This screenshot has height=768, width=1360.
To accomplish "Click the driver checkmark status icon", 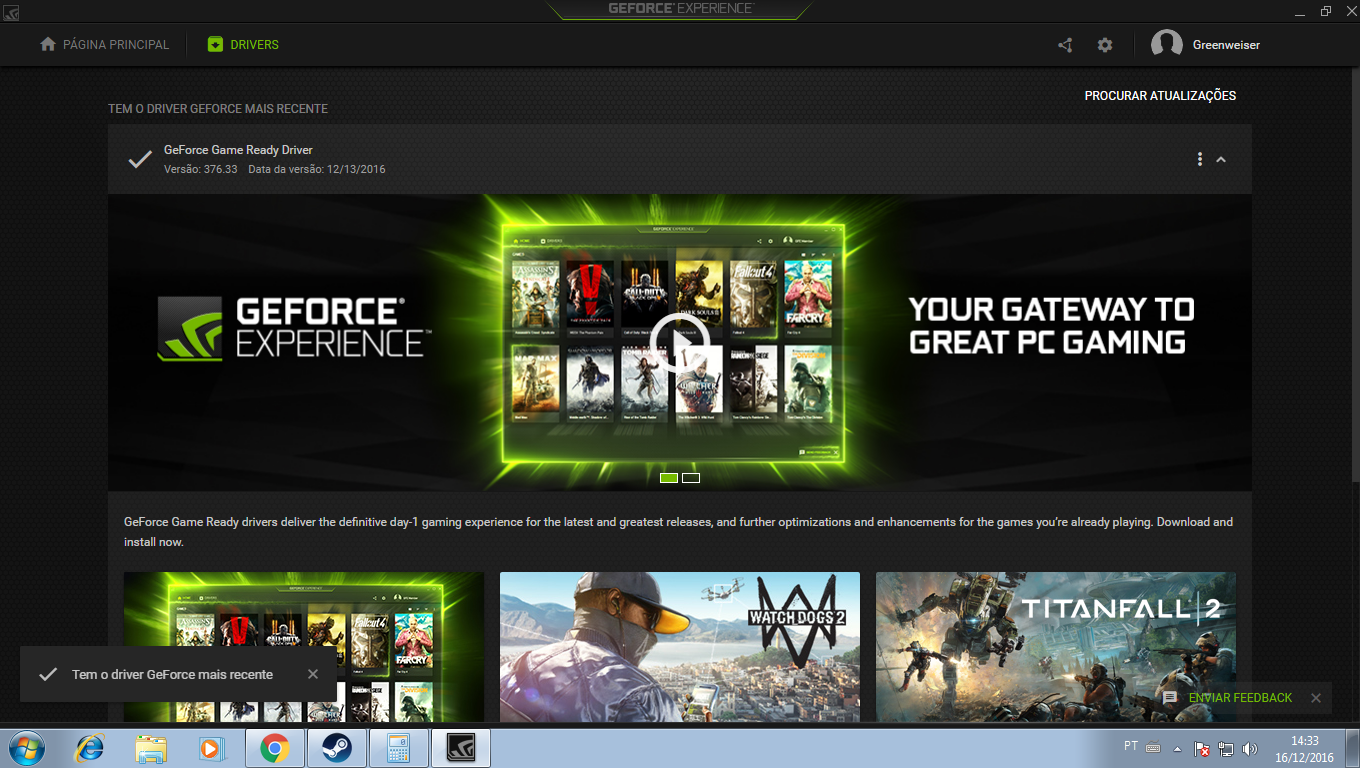I will pyautogui.click(x=140, y=159).
